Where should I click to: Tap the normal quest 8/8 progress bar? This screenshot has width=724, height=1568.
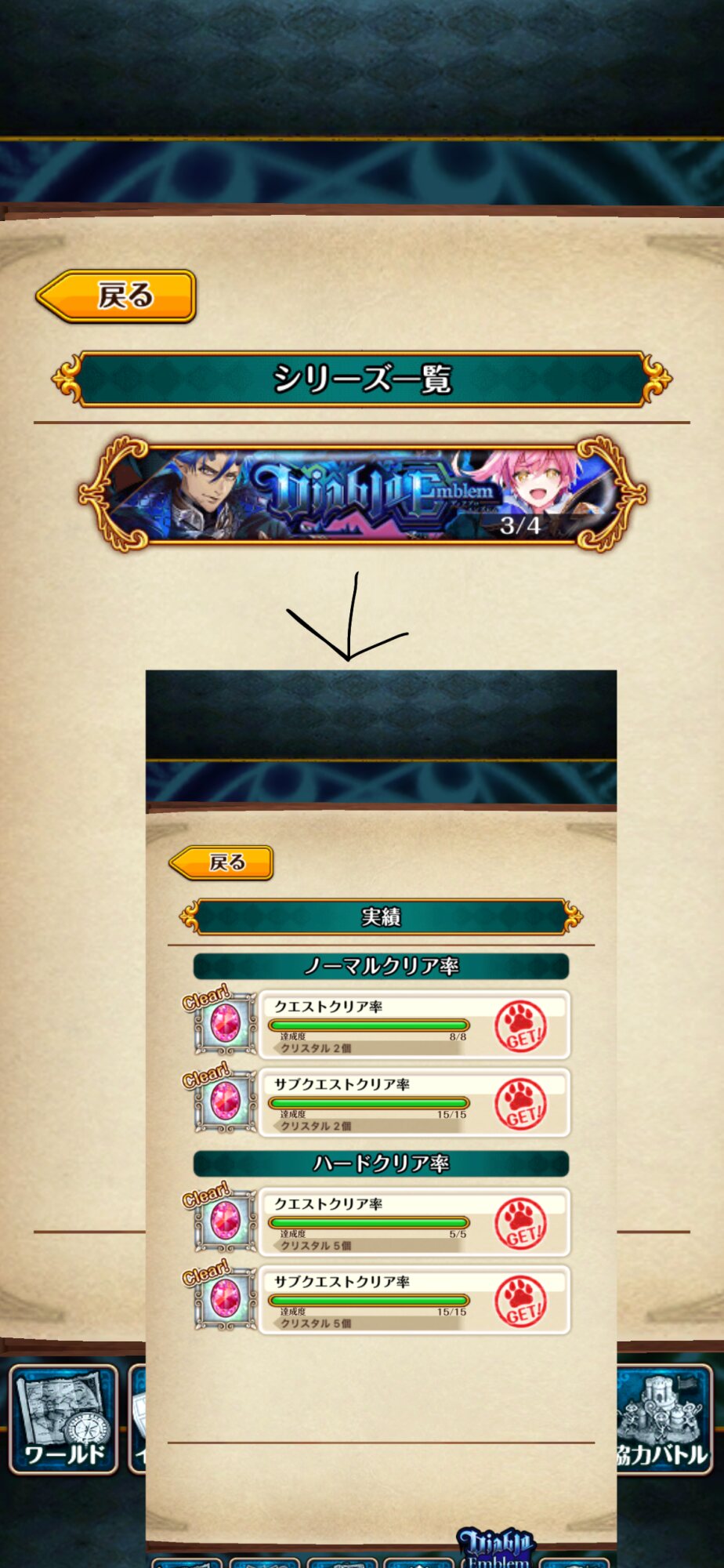368,1025
